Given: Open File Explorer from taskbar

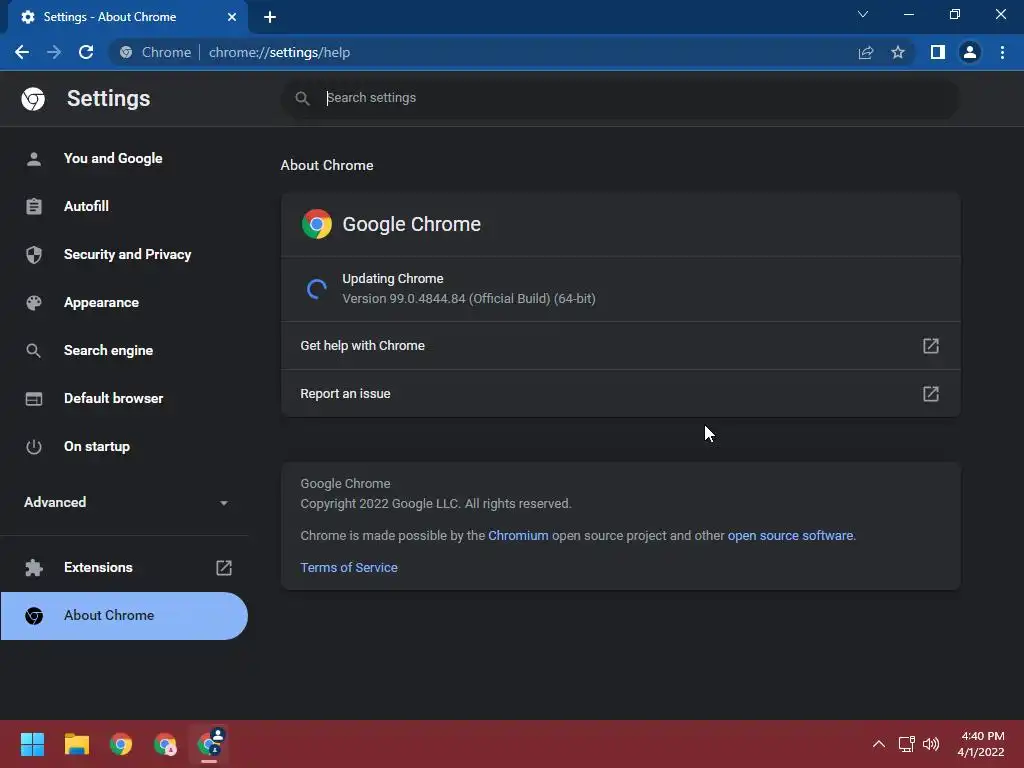Looking at the screenshot, I should point(76,744).
